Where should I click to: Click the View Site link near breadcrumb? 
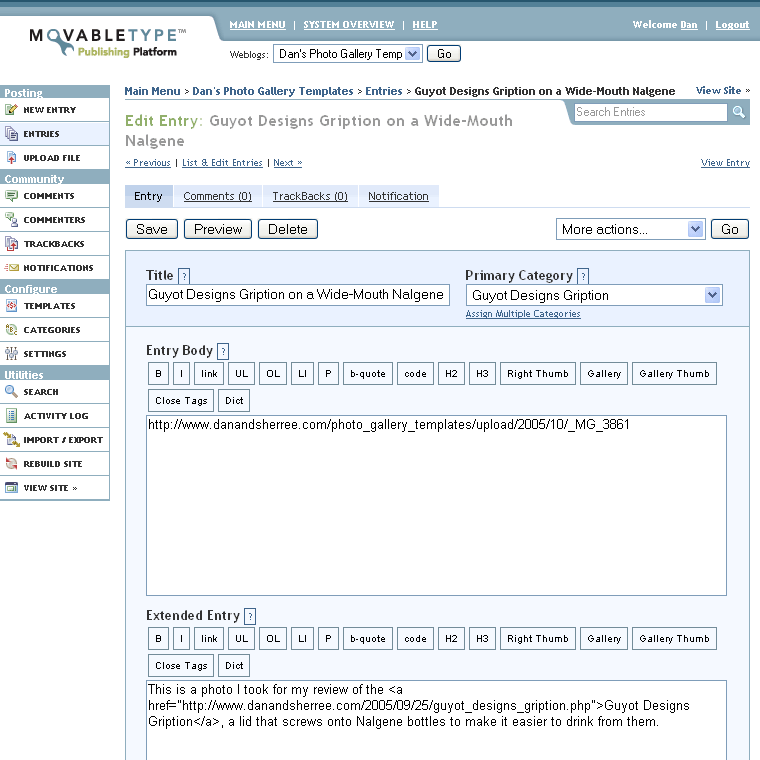(x=723, y=91)
